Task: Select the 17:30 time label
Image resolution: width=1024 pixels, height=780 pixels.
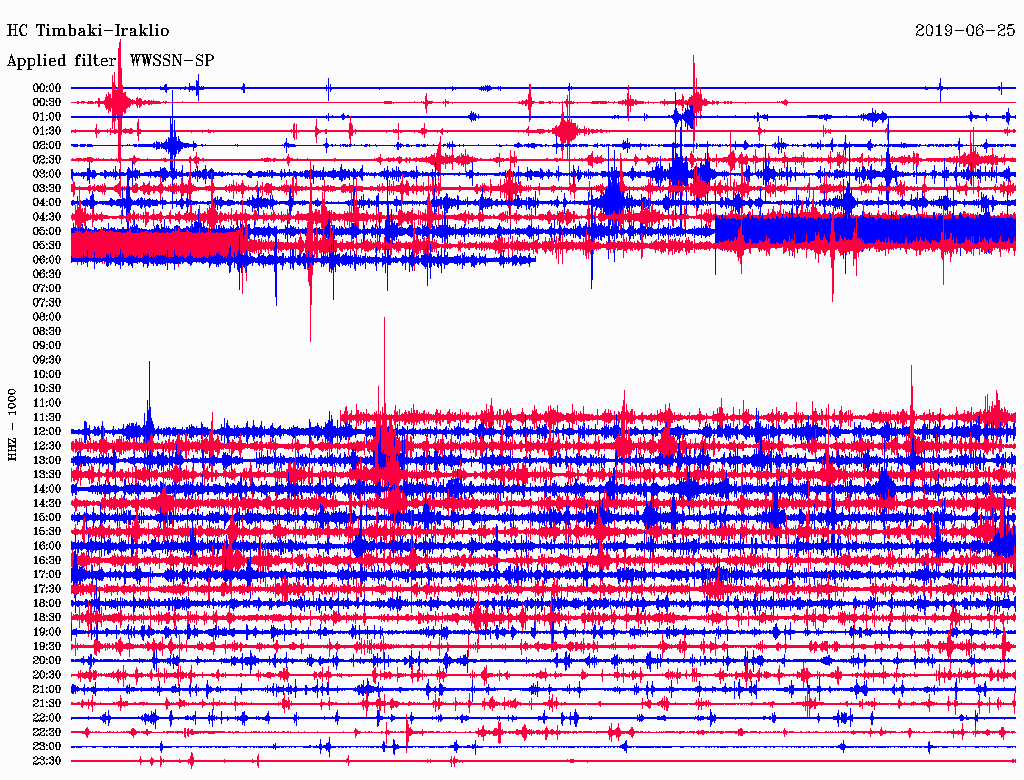Action: point(47,589)
